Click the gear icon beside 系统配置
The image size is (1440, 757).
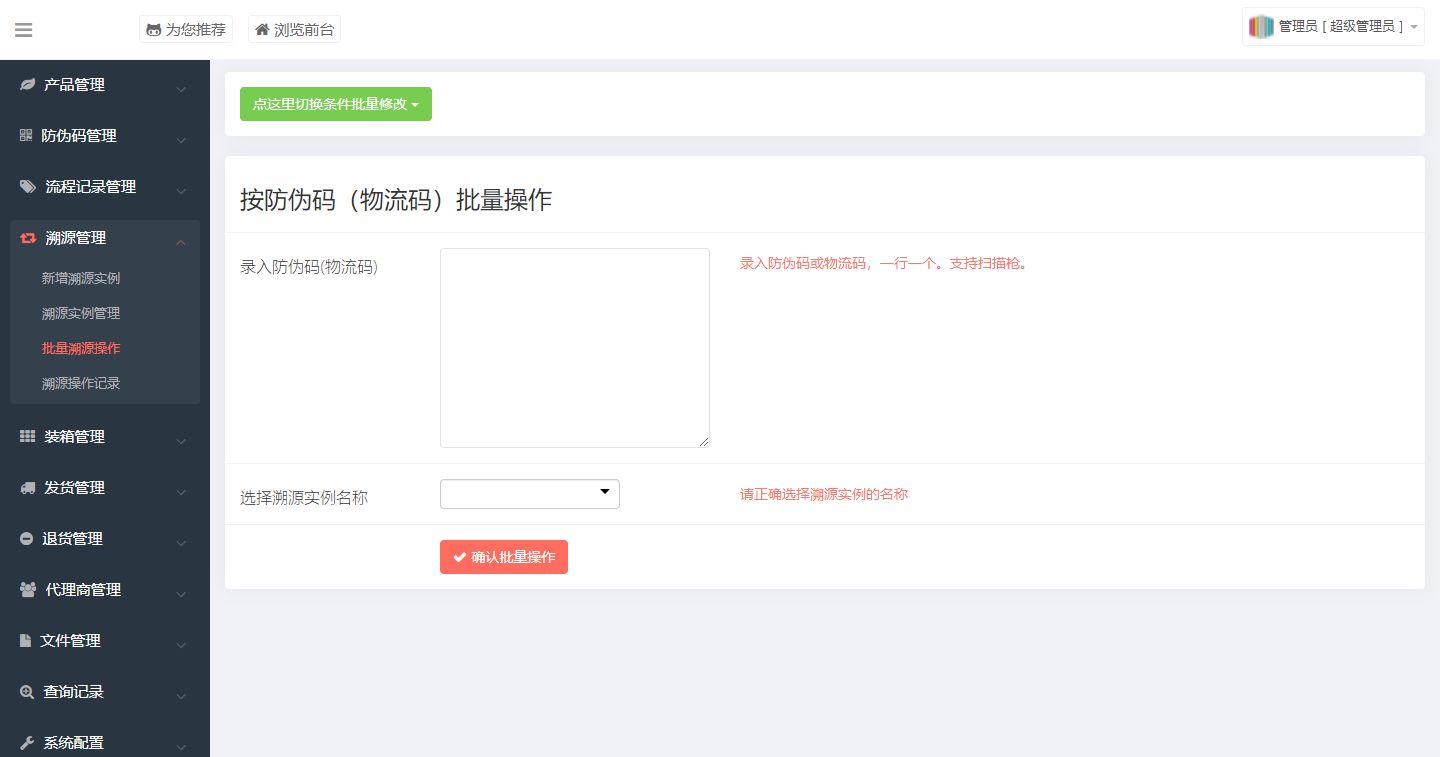click(x=25, y=742)
